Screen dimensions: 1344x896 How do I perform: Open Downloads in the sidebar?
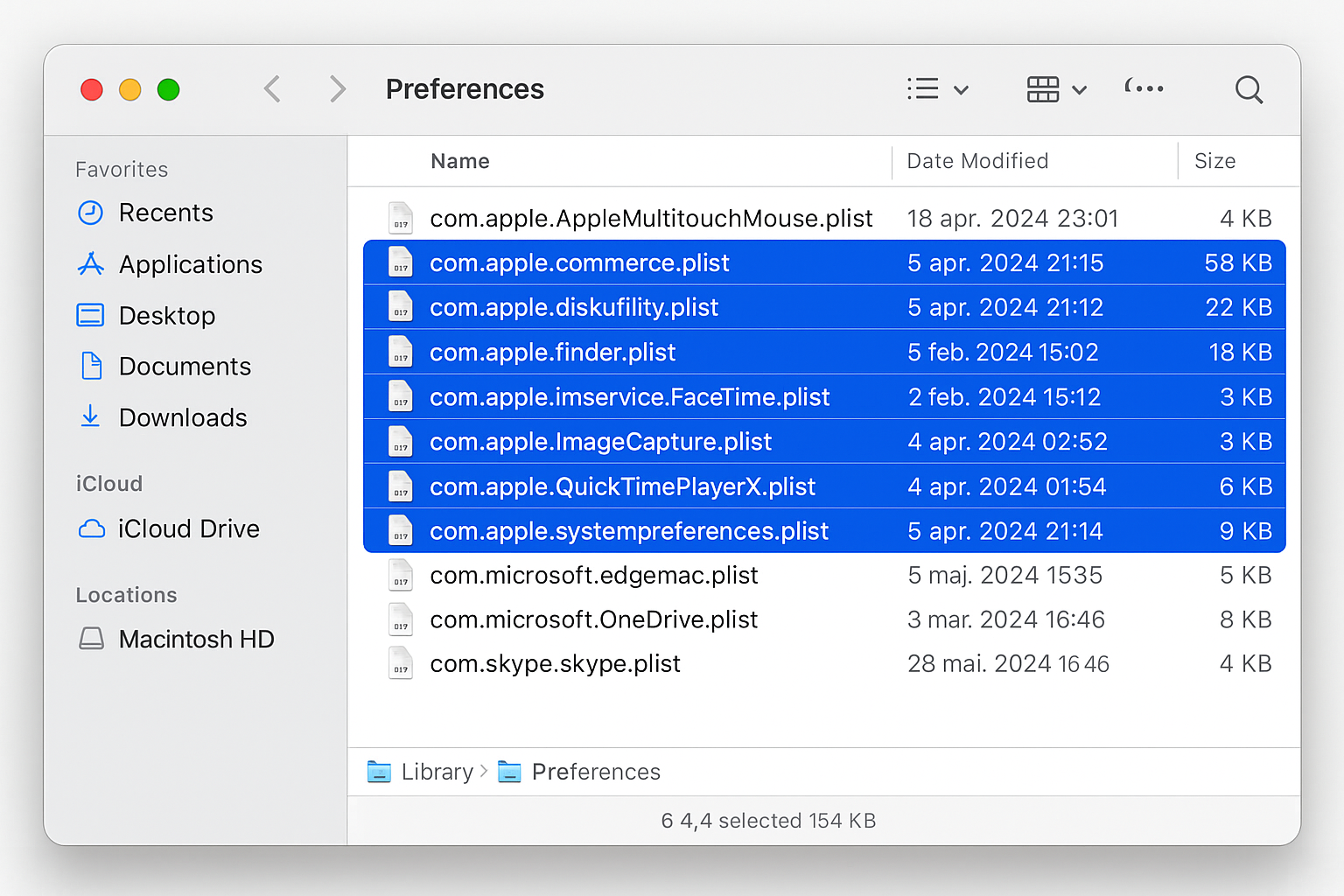pyautogui.click(x=162, y=417)
